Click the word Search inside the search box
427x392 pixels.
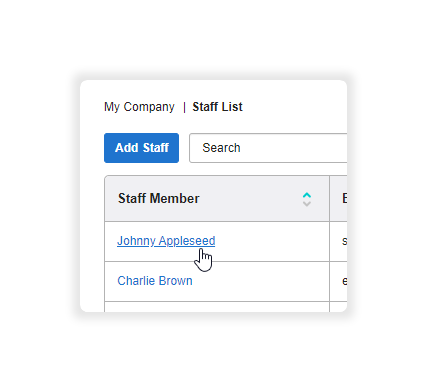click(221, 148)
